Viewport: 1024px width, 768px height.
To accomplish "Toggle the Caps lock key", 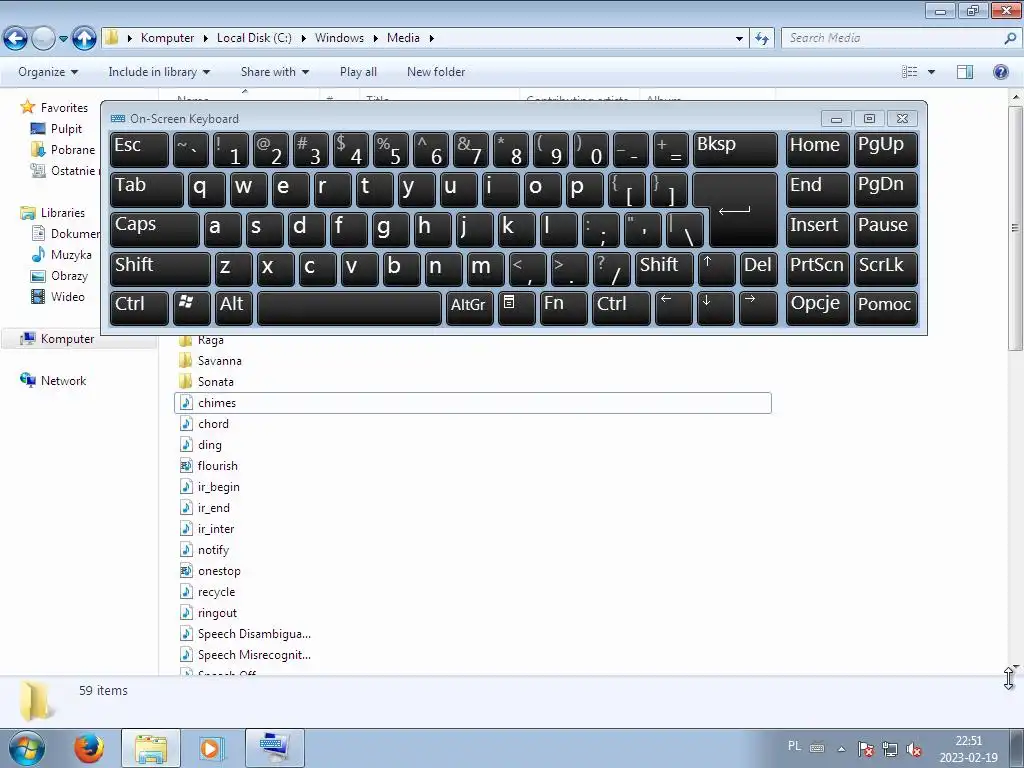I will 154,229.
